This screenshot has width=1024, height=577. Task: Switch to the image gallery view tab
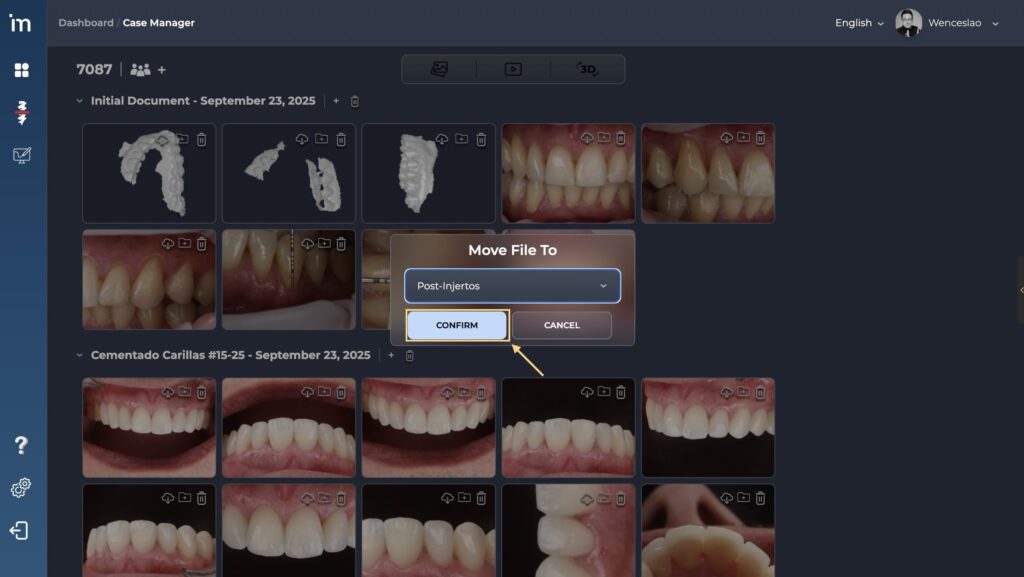pos(439,69)
